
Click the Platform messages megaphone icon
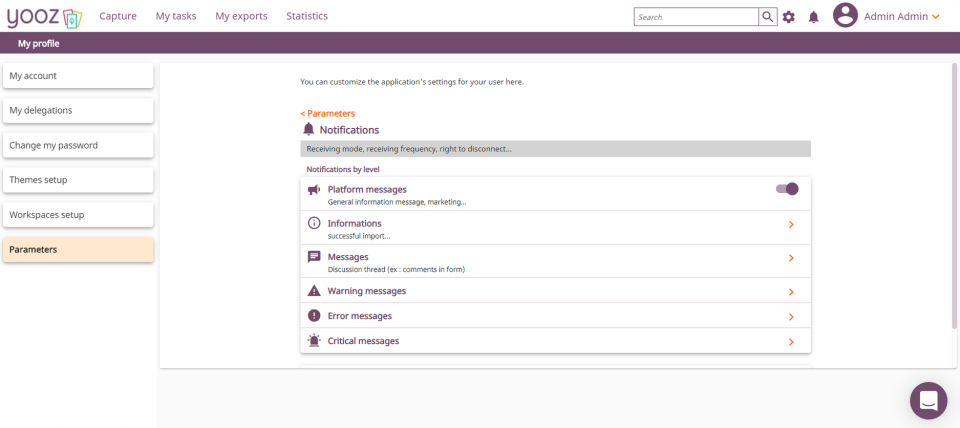coord(314,190)
